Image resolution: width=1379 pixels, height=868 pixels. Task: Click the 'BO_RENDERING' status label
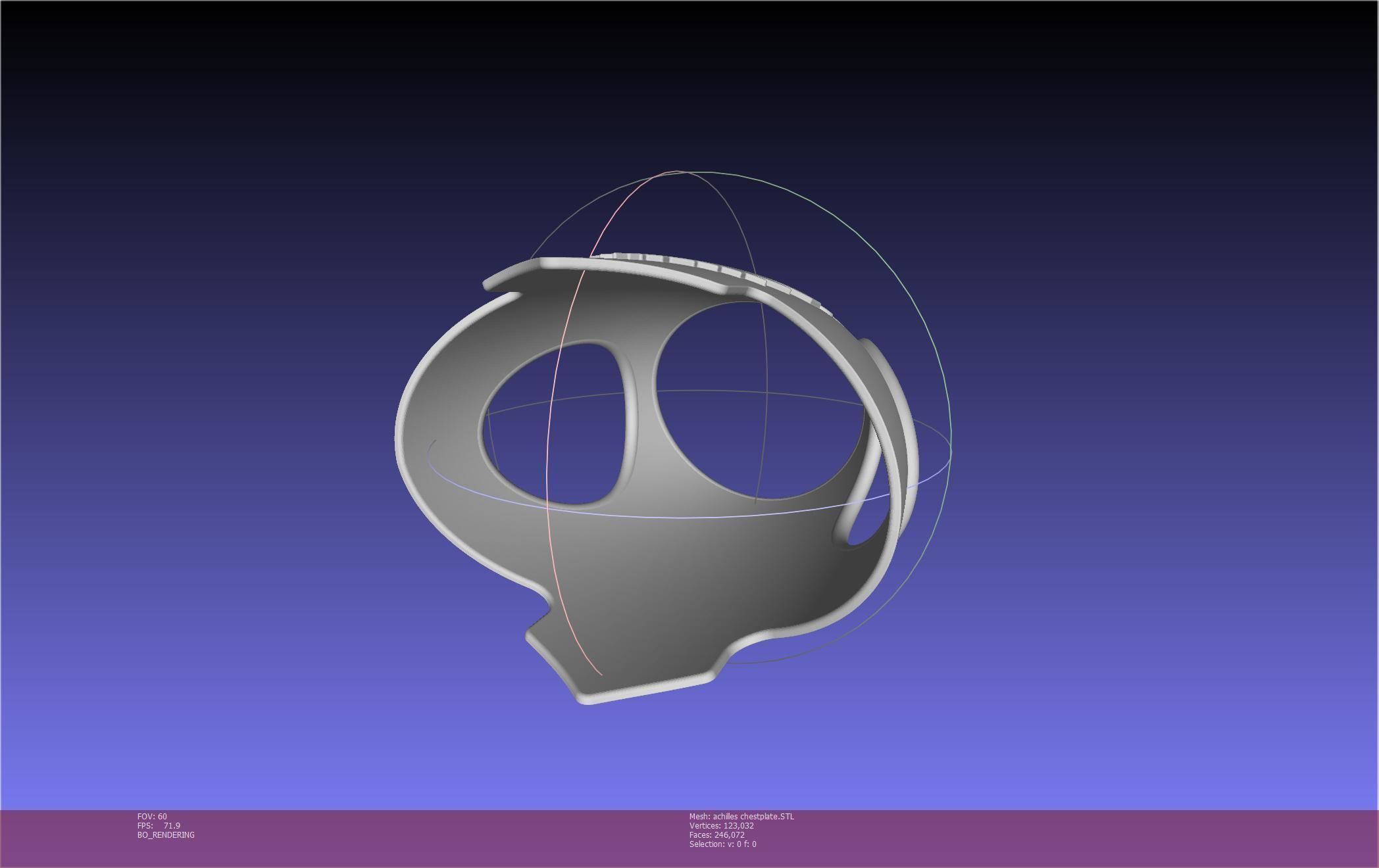pyautogui.click(x=166, y=835)
